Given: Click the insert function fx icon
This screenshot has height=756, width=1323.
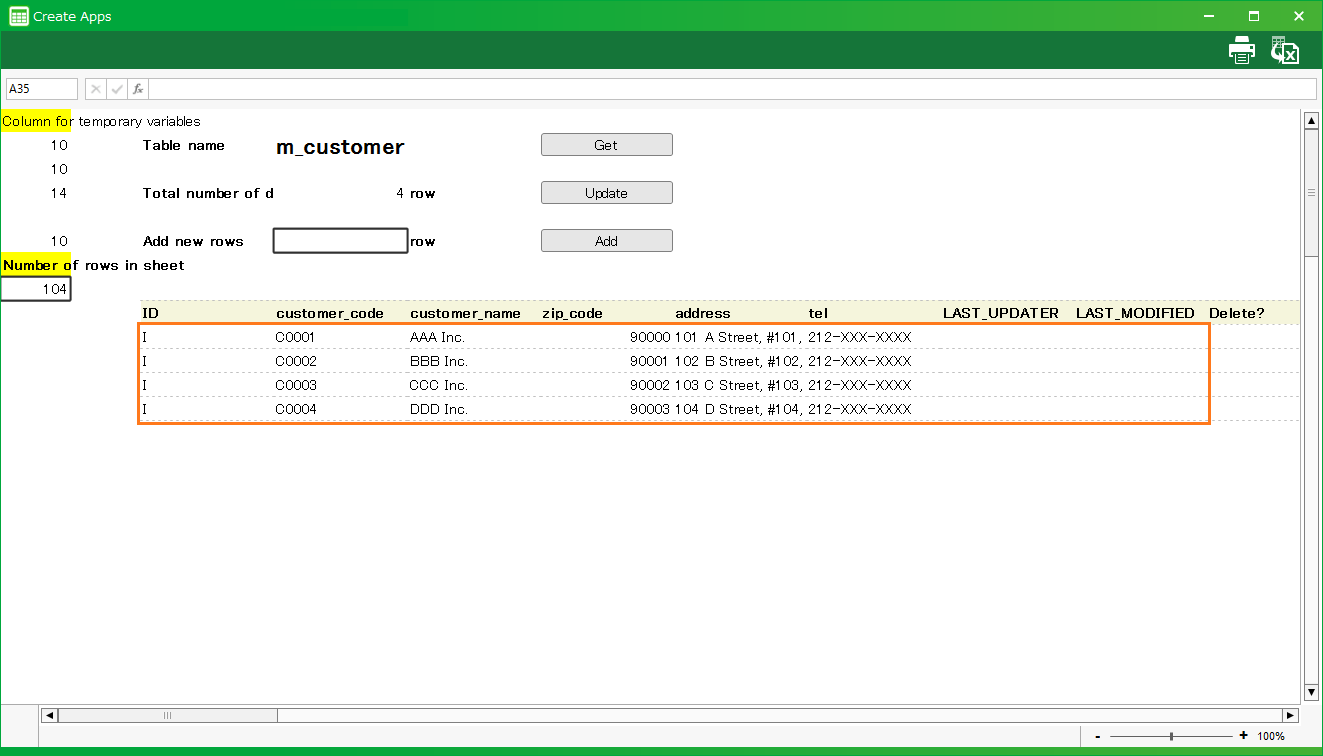Looking at the screenshot, I should coord(138,89).
